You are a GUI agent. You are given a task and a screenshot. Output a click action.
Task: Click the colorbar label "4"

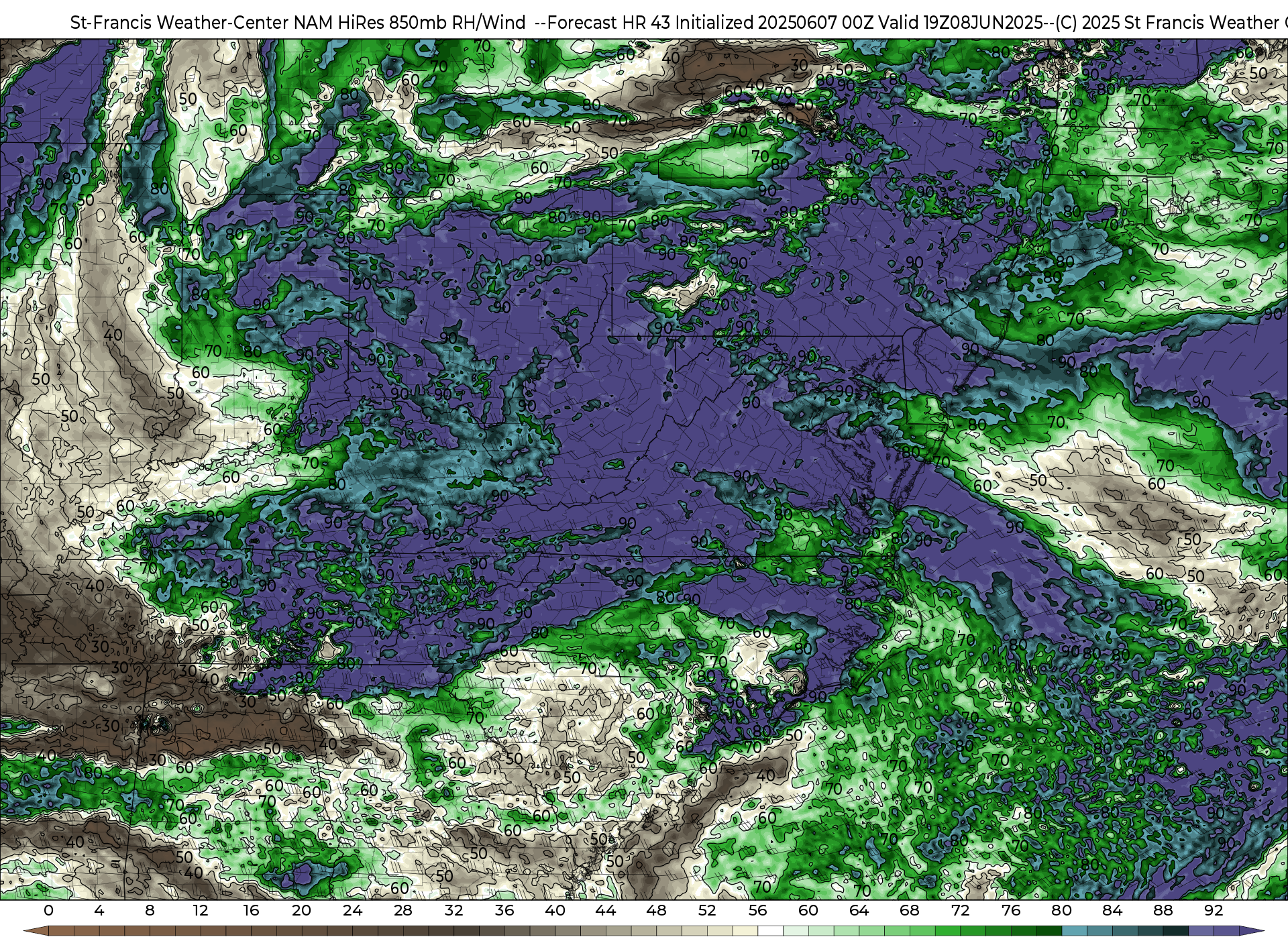[x=99, y=911]
